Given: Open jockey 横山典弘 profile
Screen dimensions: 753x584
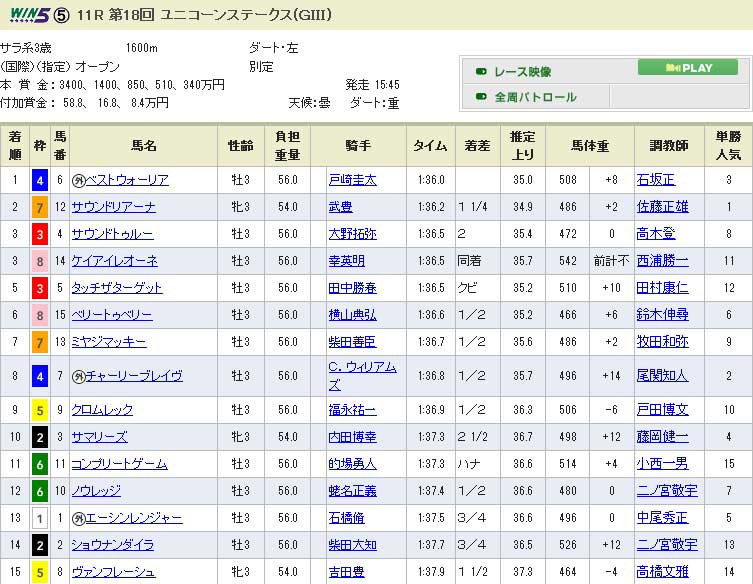Looking at the screenshot, I should 352,315.
